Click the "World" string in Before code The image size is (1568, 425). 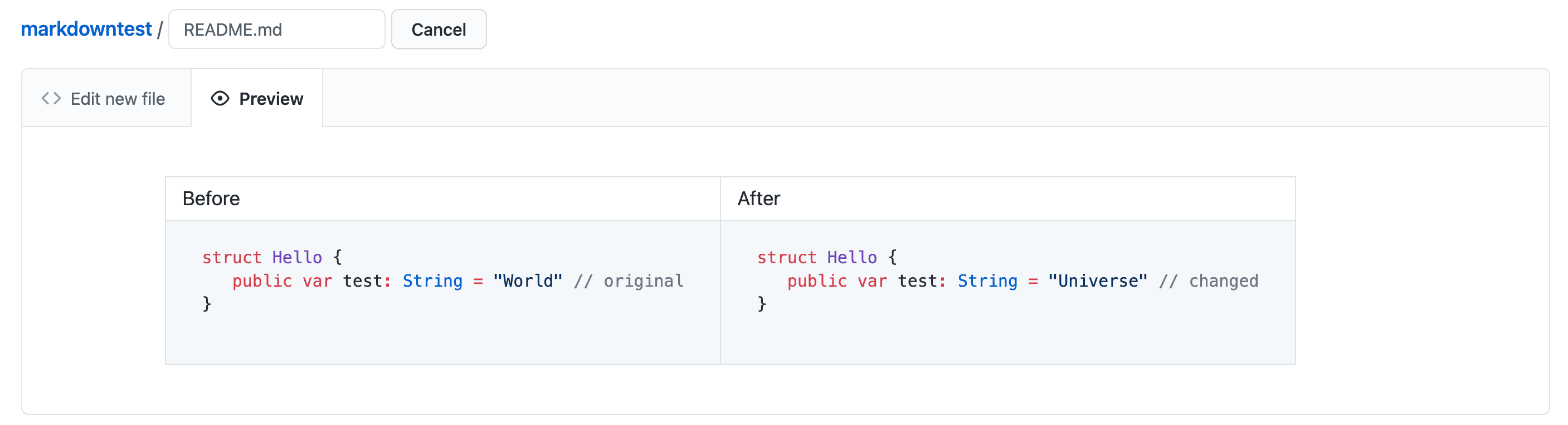tap(528, 281)
